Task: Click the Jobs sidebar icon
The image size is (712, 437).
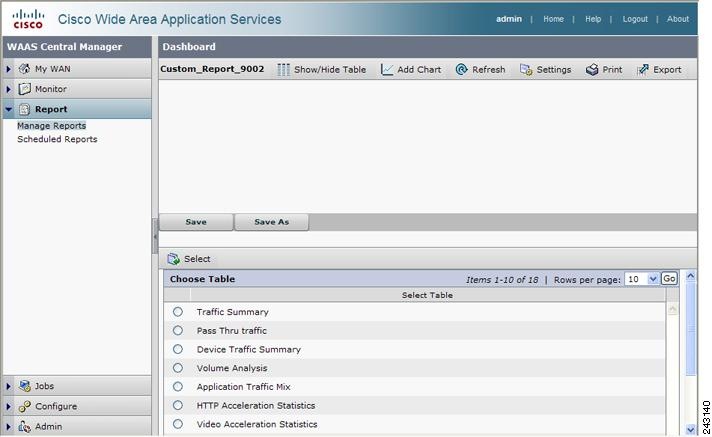Action: click(x=25, y=386)
